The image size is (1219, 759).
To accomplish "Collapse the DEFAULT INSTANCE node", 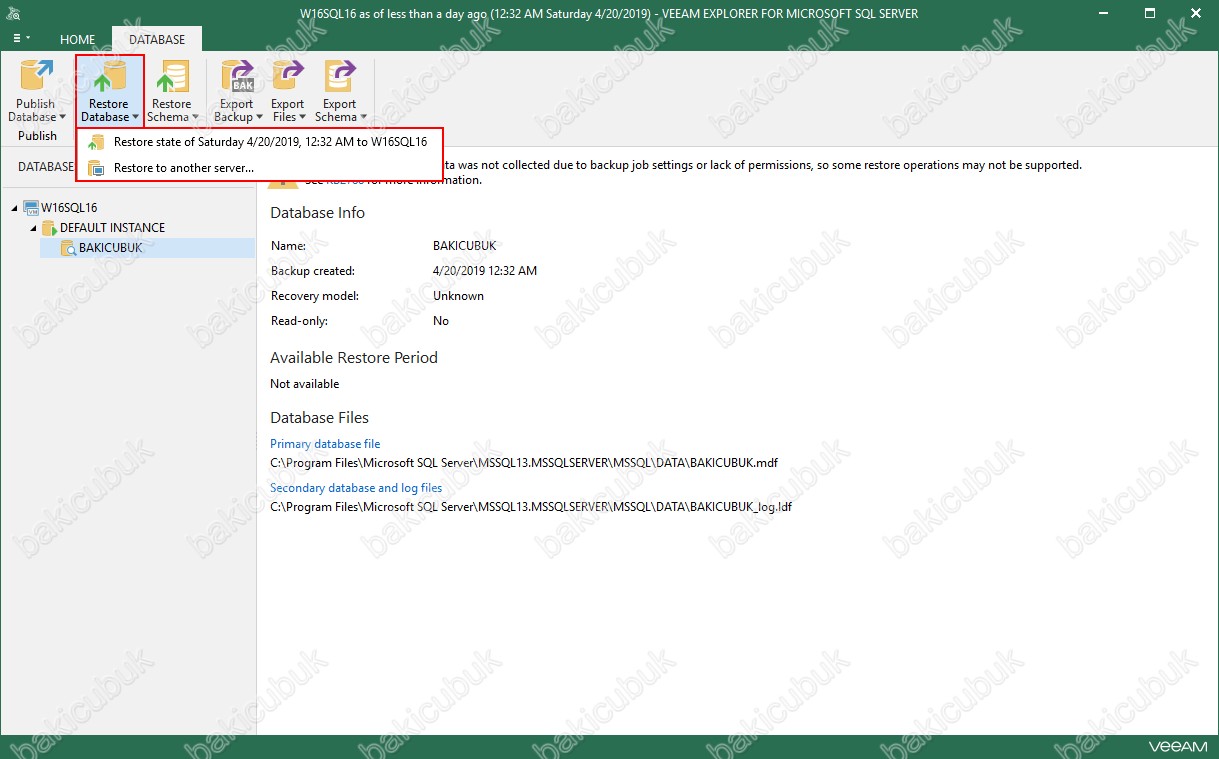I will tap(33, 228).
